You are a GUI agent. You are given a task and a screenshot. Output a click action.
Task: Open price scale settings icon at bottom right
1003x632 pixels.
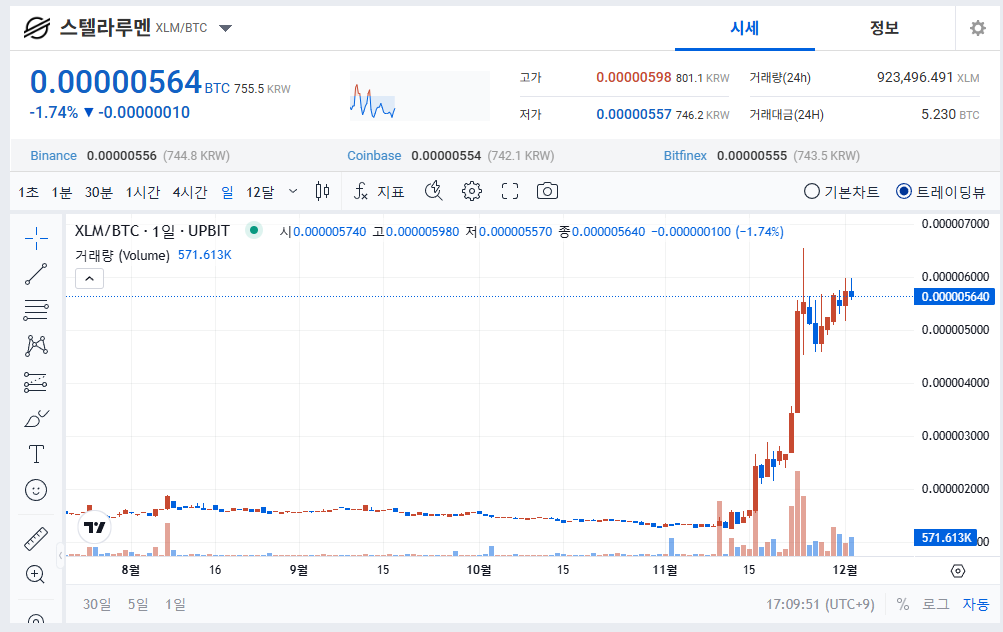tap(958, 571)
